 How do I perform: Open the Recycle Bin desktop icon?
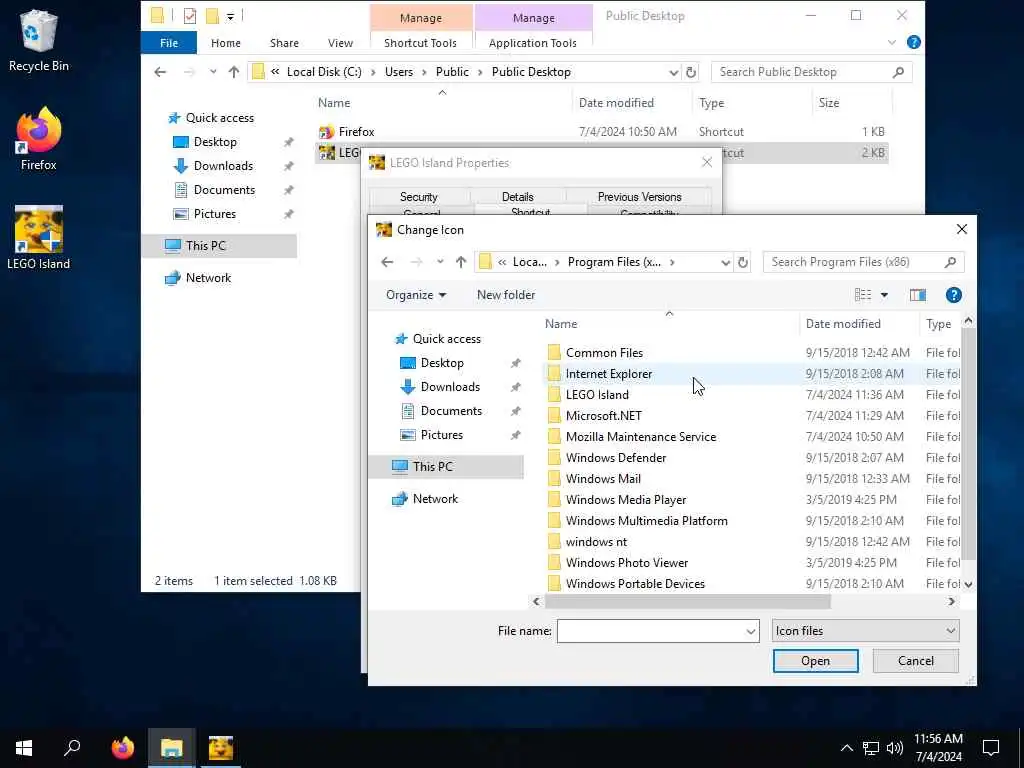[39, 40]
